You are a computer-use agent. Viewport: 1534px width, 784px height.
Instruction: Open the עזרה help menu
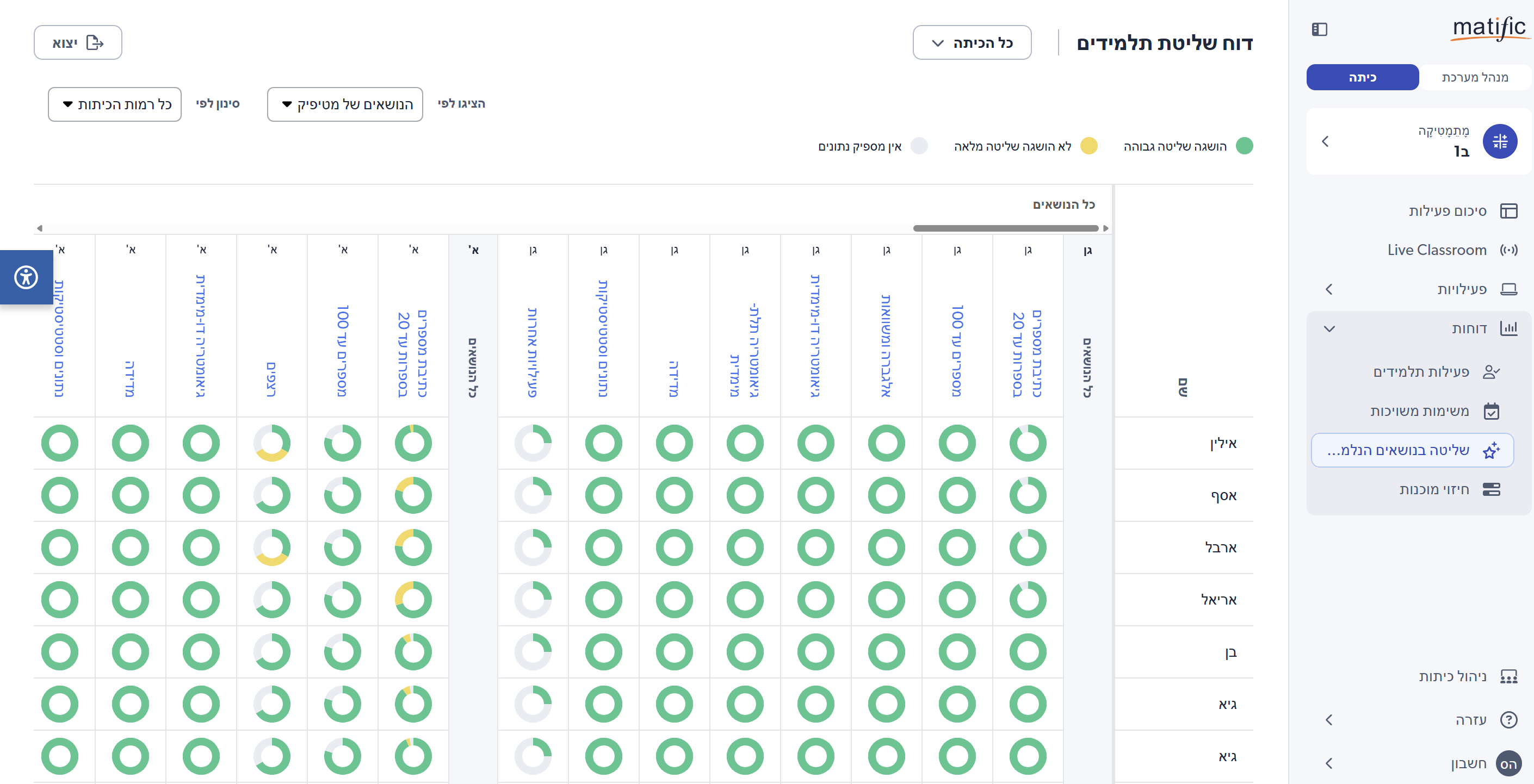1471,720
